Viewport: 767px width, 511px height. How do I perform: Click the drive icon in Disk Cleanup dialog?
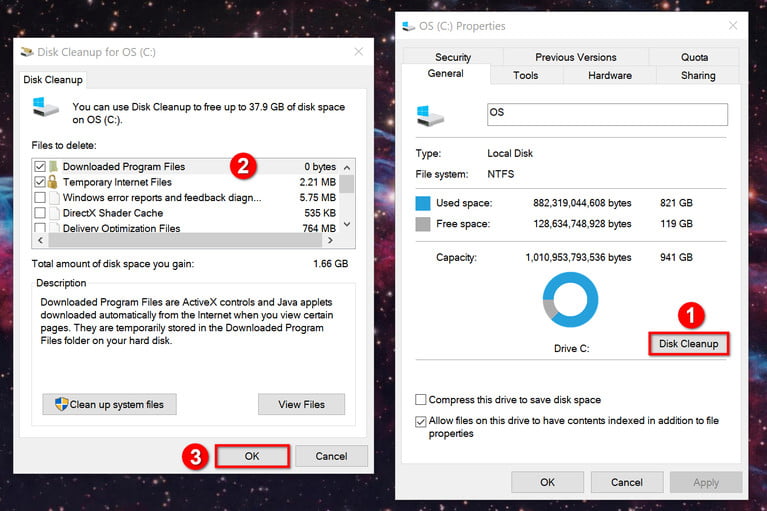(45, 107)
